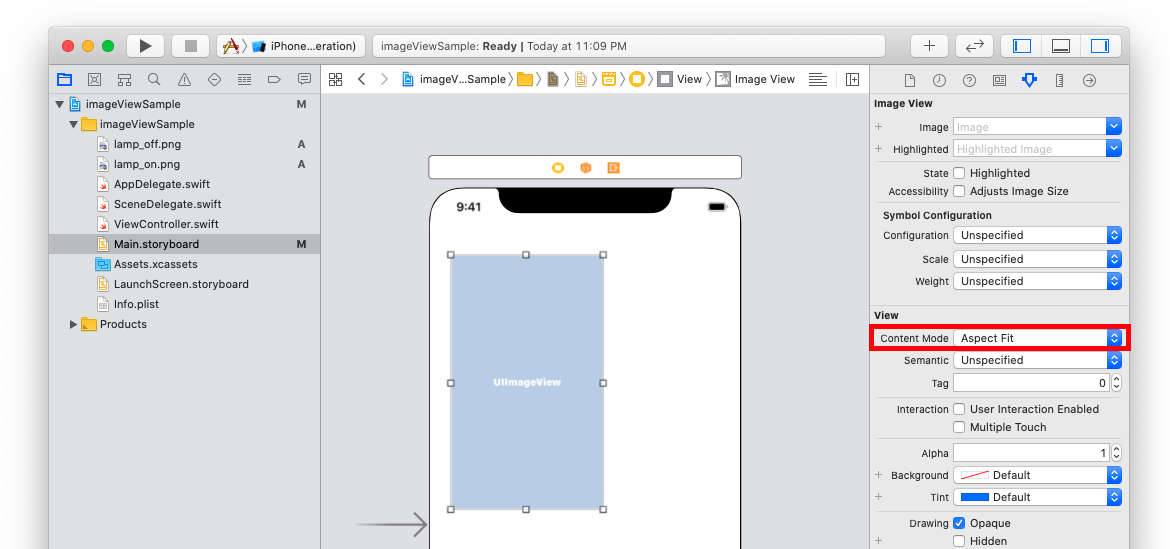The width and height of the screenshot is (1170, 549).
Task: Click View Controller dock icon above canvas
Action: 557,168
